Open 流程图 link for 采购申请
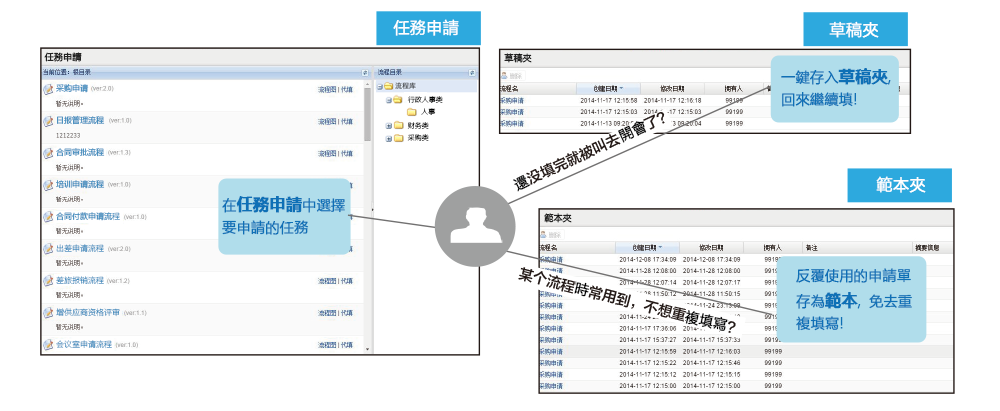The width and height of the screenshot is (1000, 411). click(326, 89)
